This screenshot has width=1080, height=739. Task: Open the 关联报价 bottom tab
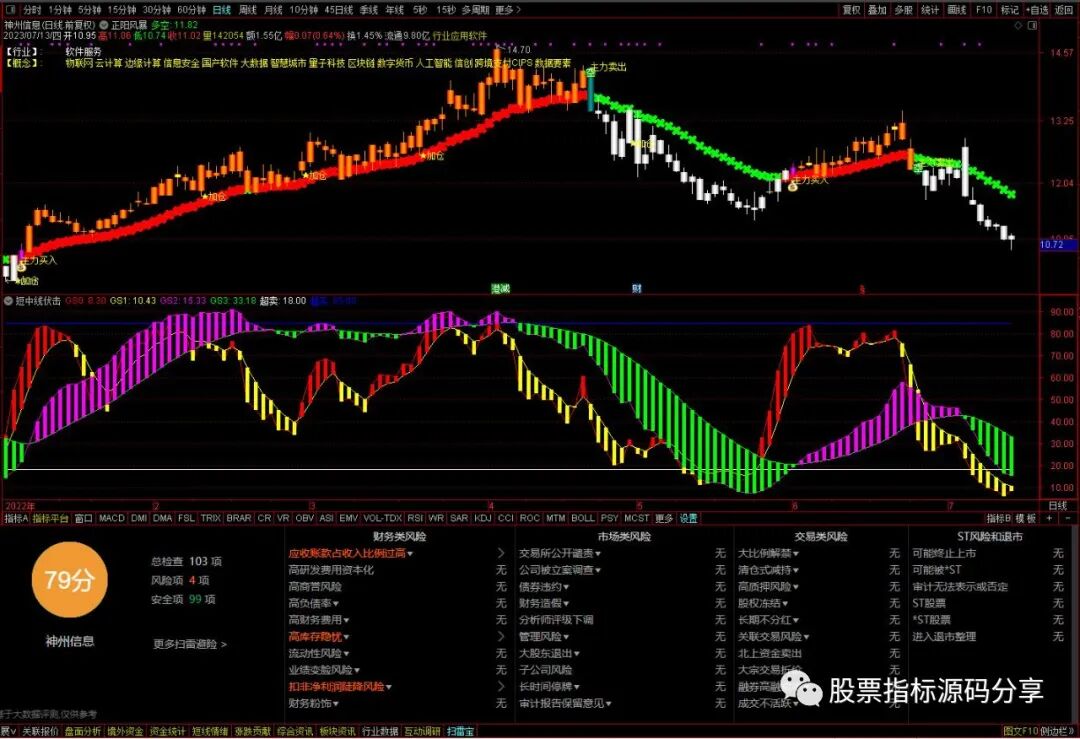pyautogui.click(x=40, y=731)
